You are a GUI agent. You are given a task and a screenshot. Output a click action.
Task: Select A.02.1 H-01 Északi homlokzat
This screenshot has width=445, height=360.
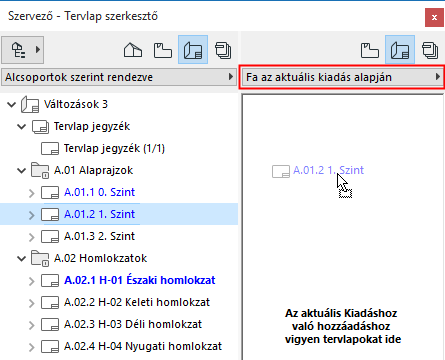140,280
